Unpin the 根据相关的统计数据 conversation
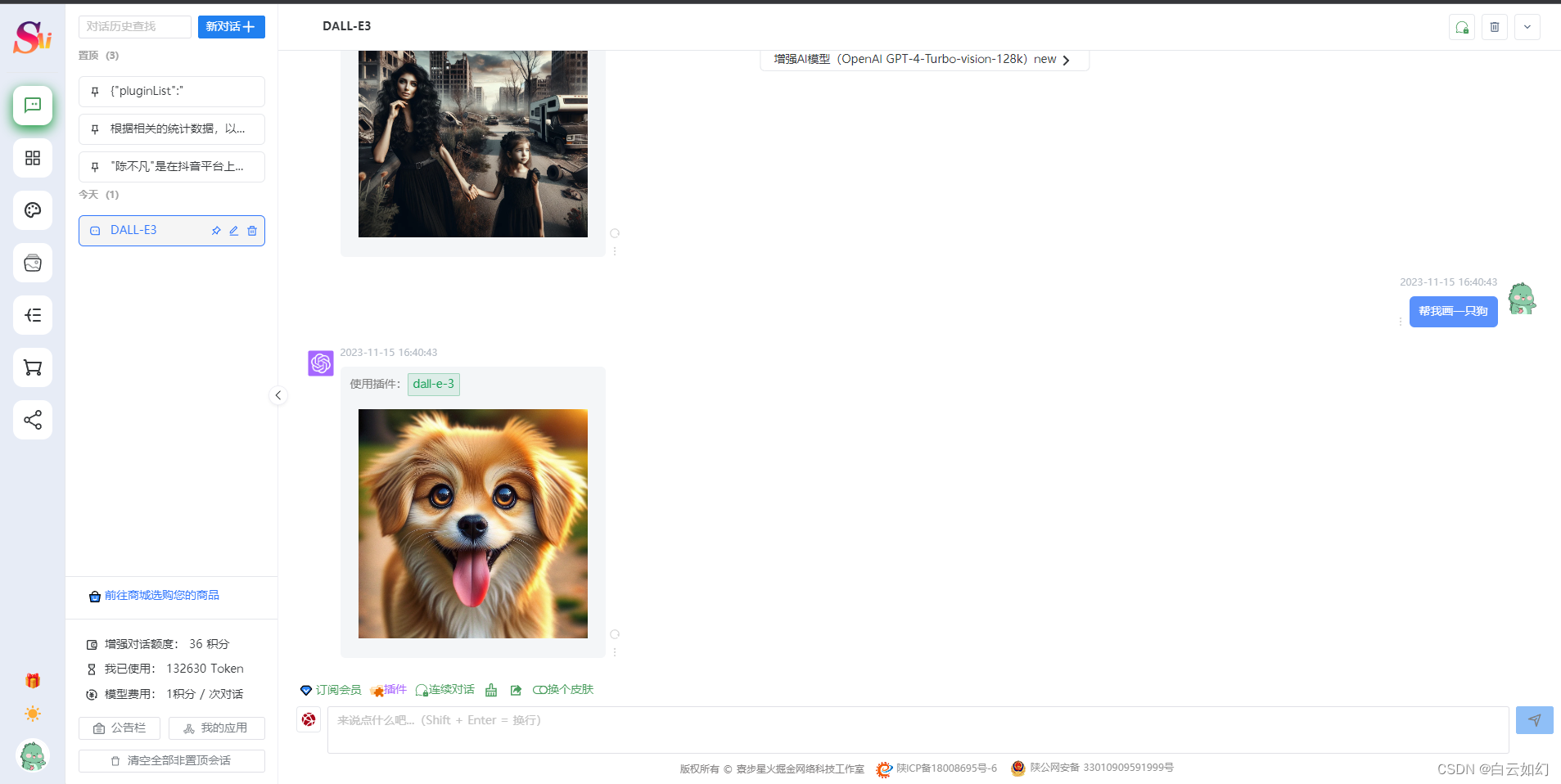 [x=95, y=129]
